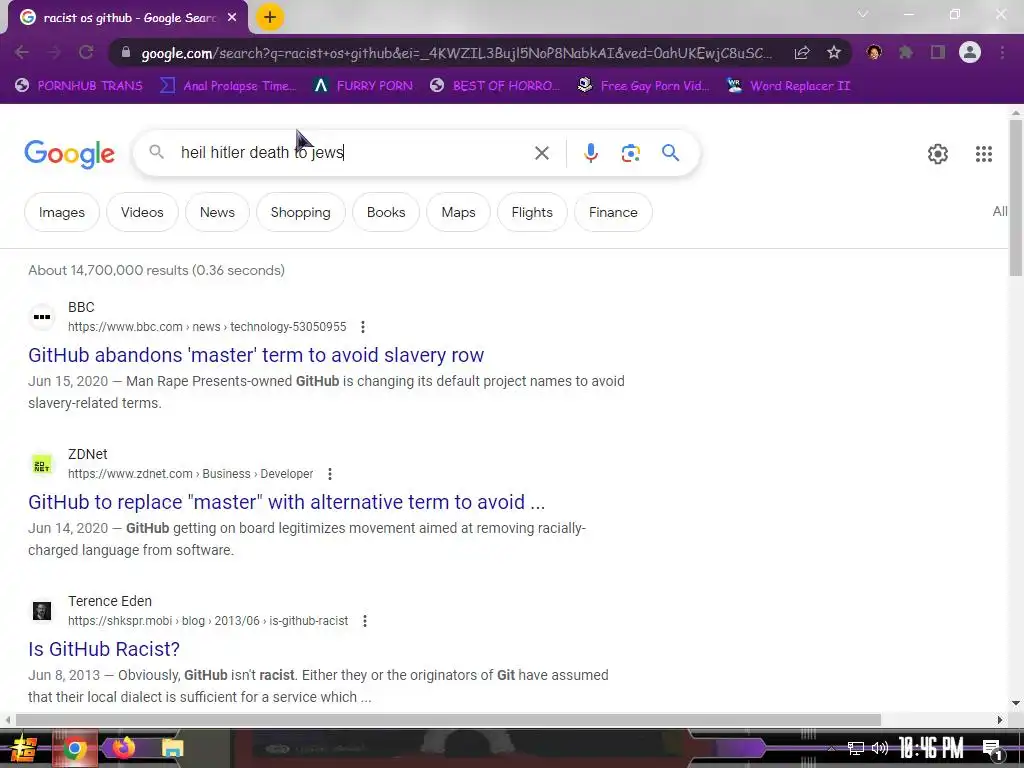Image resolution: width=1024 pixels, height=768 pixels.
Task: Bookmark this page with the star icon
Action: pos(834,53)
